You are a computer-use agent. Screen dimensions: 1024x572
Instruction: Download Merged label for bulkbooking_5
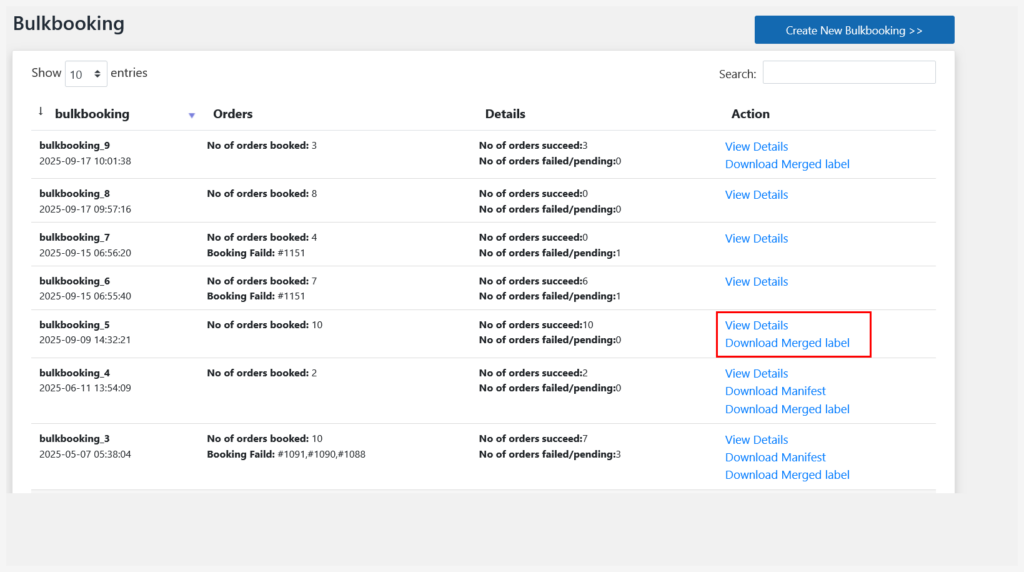pos(787,343)
